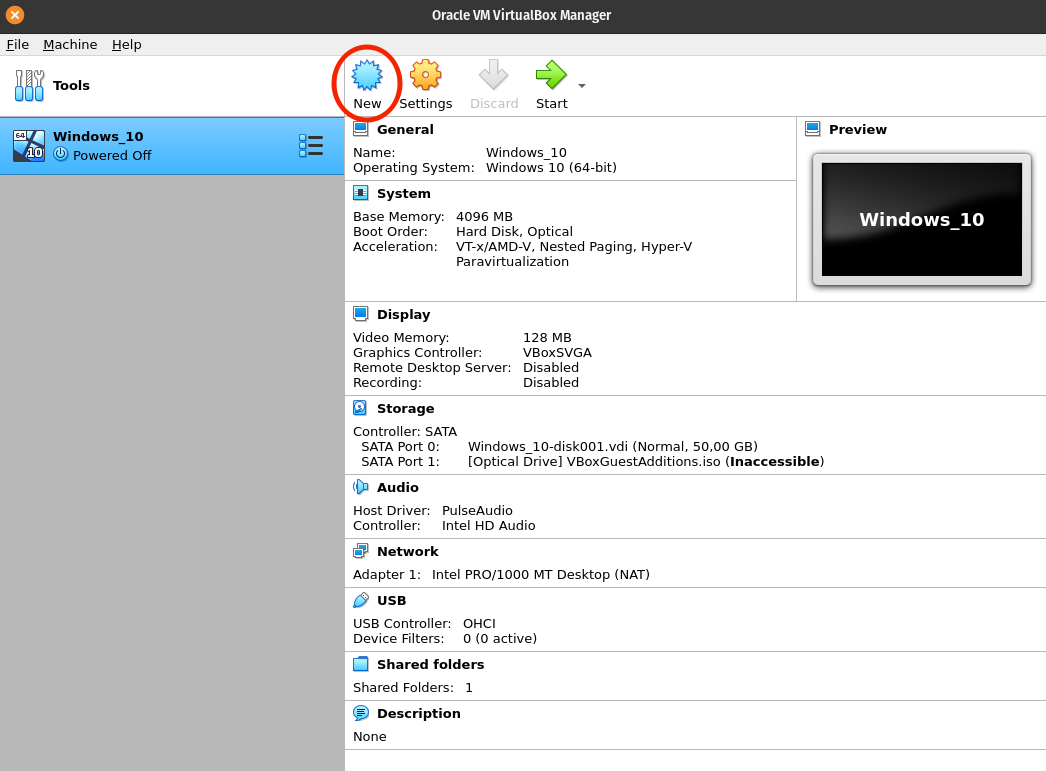Click the Discard toolbar icon
This screenshot has width=1046, height=771.
coord(493,76)
